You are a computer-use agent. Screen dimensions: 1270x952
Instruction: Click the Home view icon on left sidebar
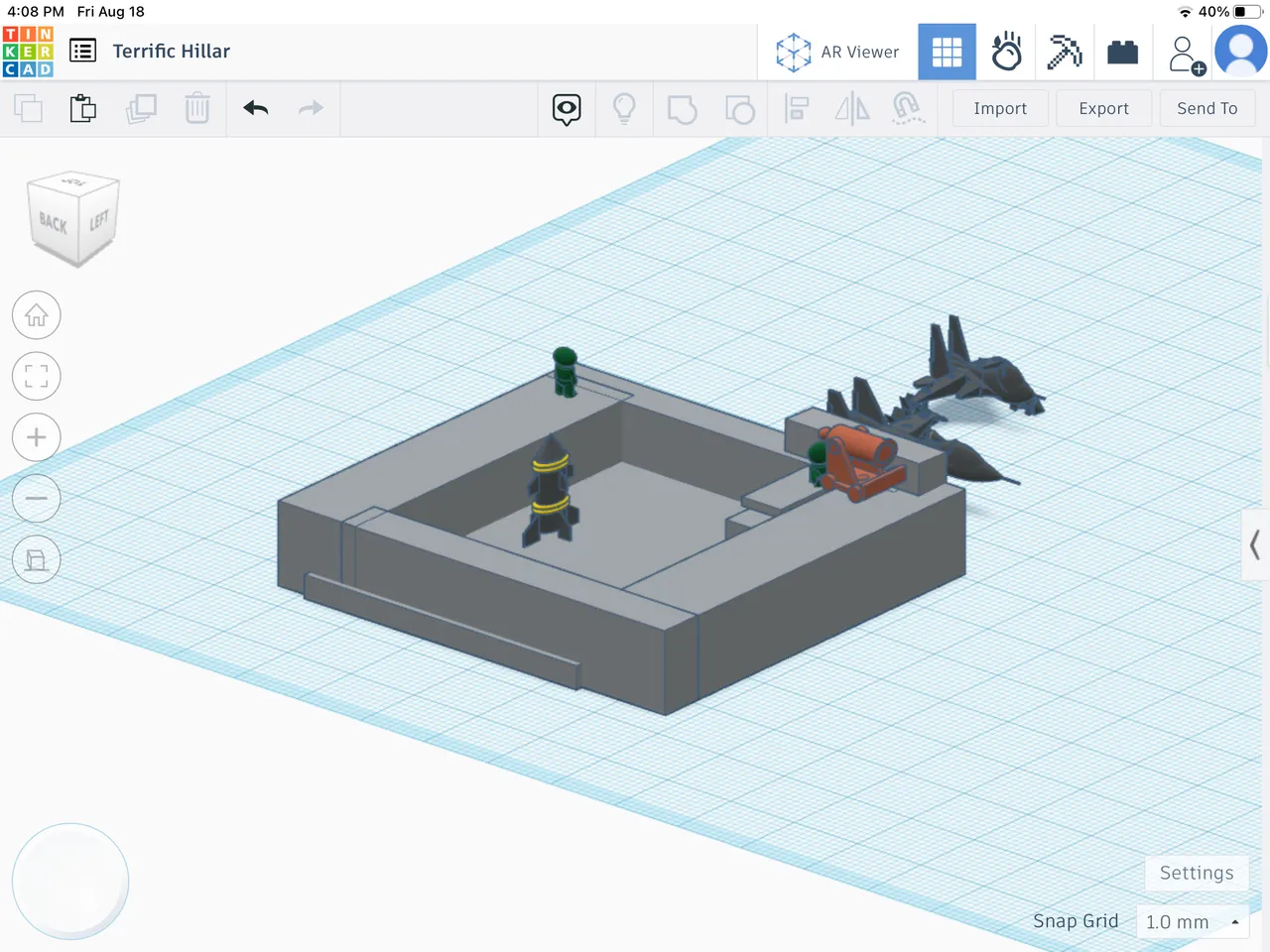click(x=37, y=314)
